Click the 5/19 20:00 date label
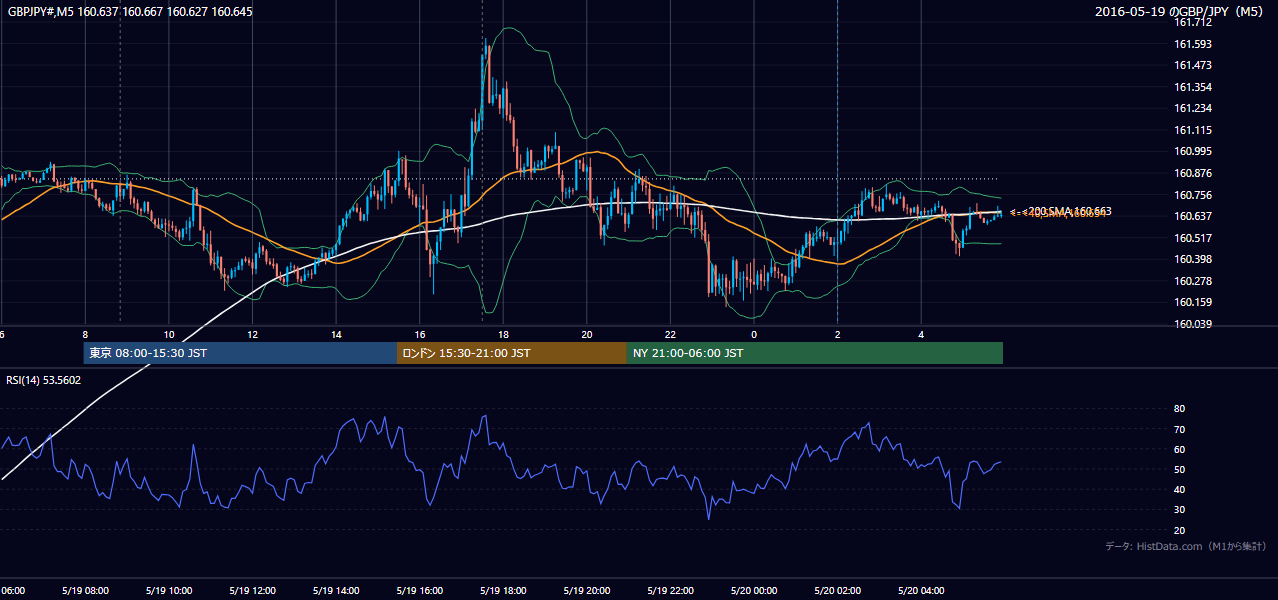The image size is (1278, 600). point(587,591)
